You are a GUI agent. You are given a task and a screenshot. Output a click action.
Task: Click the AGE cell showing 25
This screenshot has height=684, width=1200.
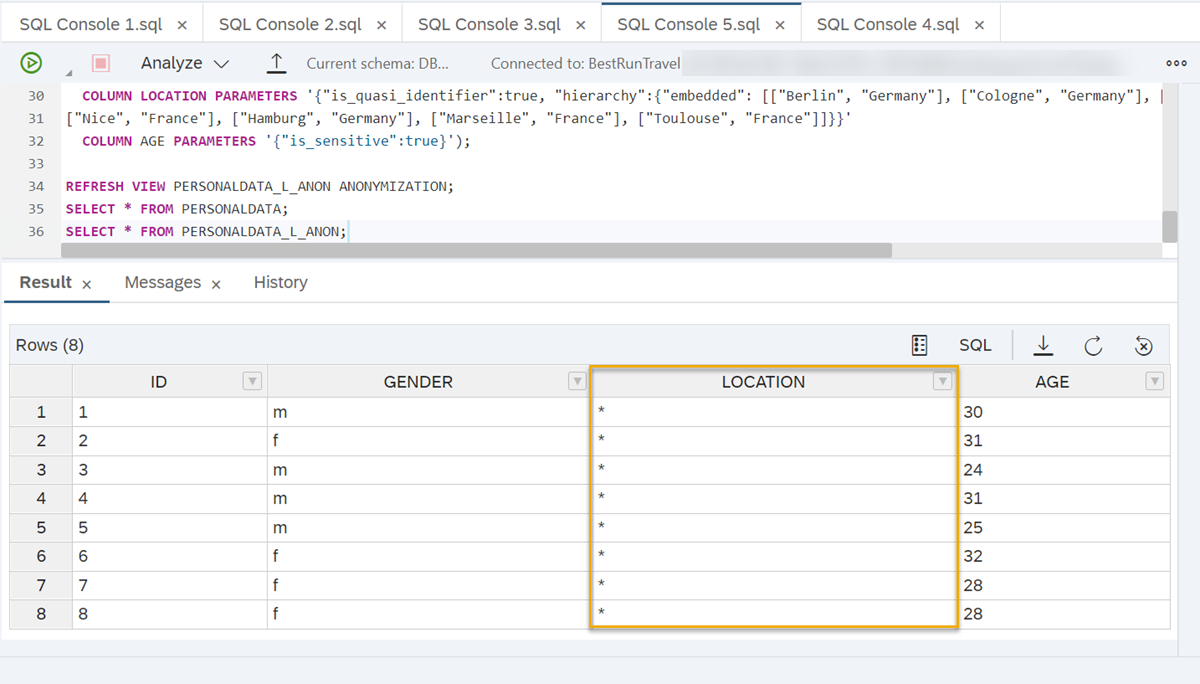[x=1064, y=527]
